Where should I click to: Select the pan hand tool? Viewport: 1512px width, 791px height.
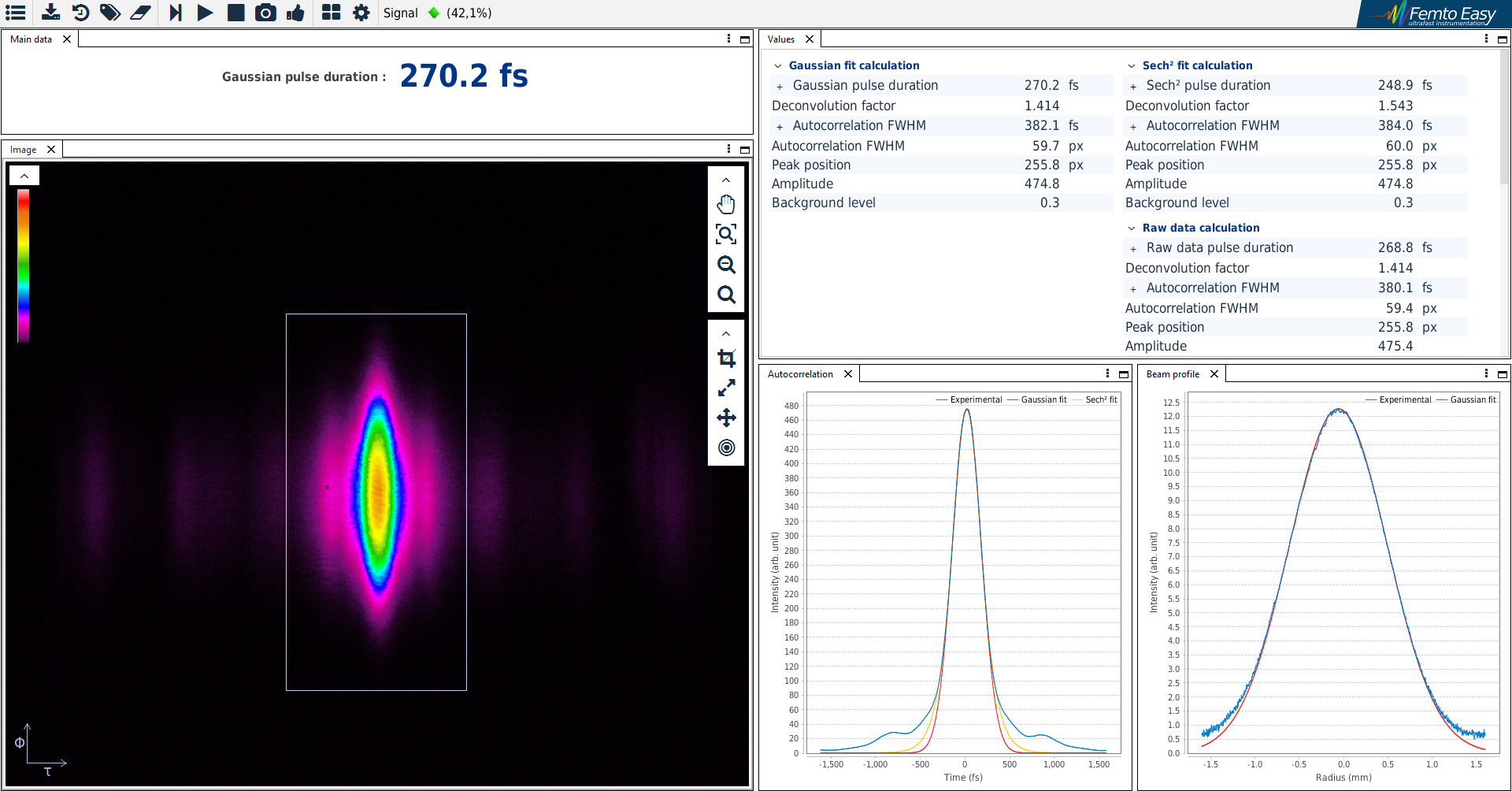[x=726, y=205]
